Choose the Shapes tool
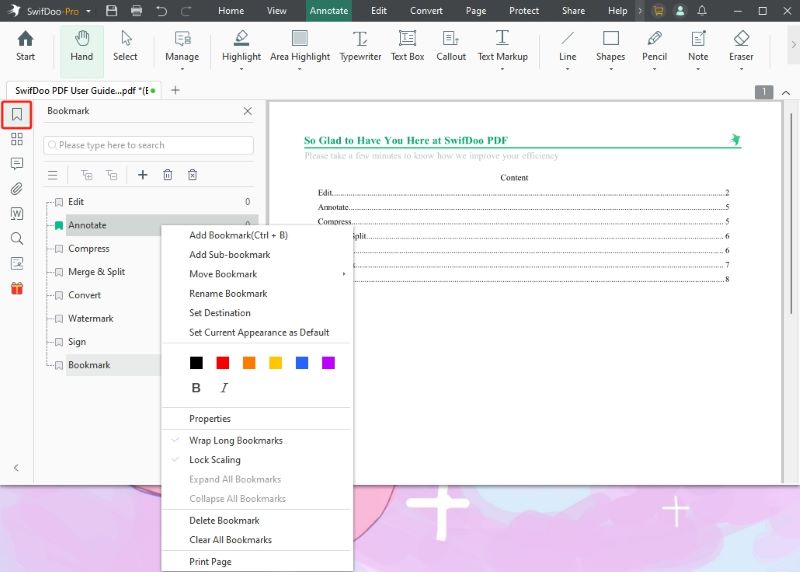The height and width of the screenshot is (572, 800). pos(611,48)
